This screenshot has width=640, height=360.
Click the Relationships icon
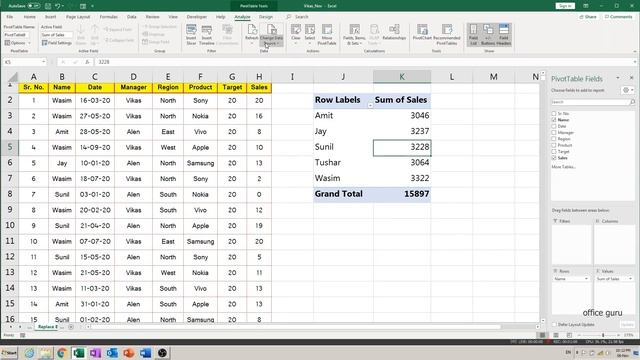[x=394, y=32]
